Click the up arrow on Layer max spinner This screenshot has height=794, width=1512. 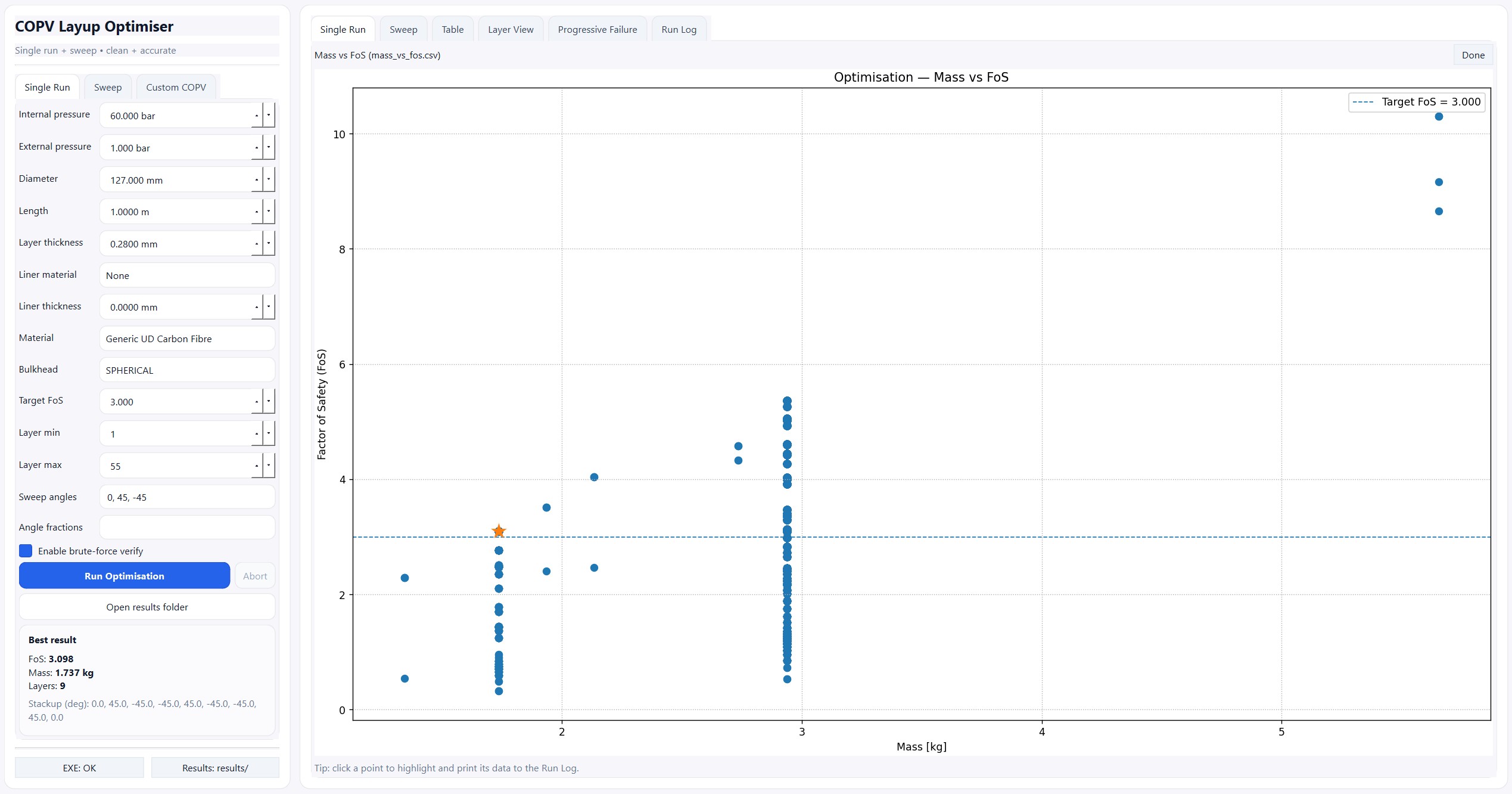pyautogui.click(x=257, y=466)
